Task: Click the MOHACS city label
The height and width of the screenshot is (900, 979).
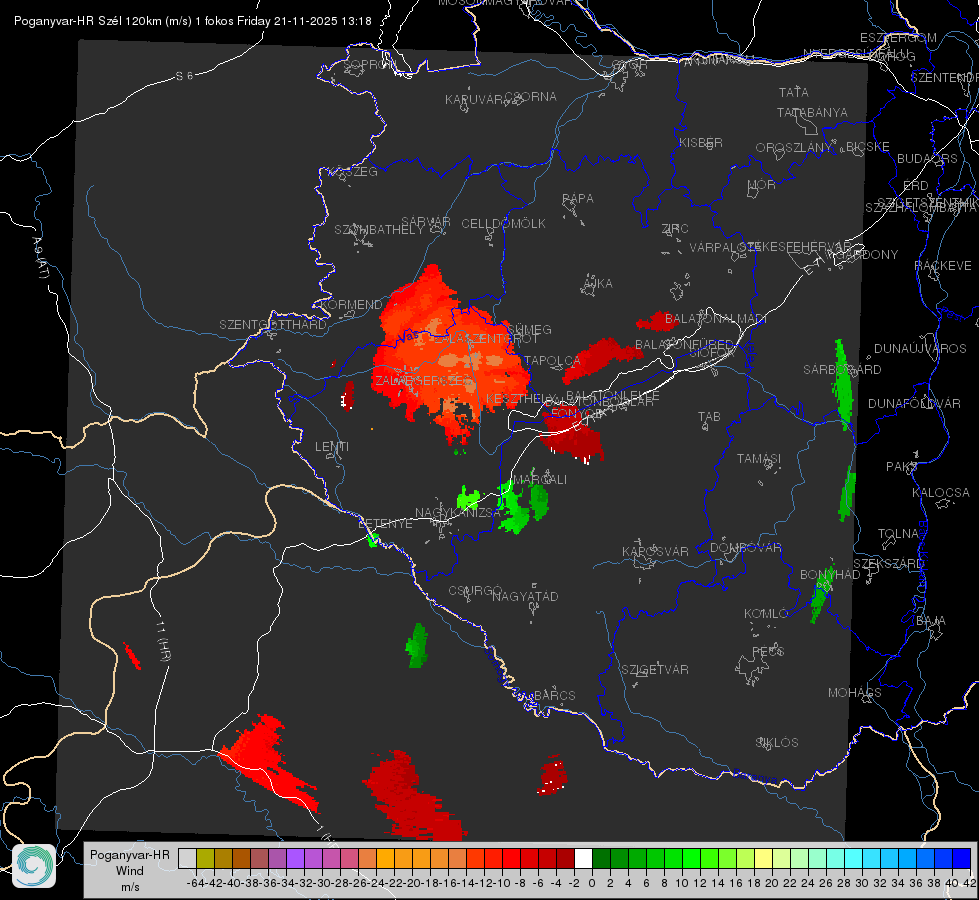Action: 855,693
